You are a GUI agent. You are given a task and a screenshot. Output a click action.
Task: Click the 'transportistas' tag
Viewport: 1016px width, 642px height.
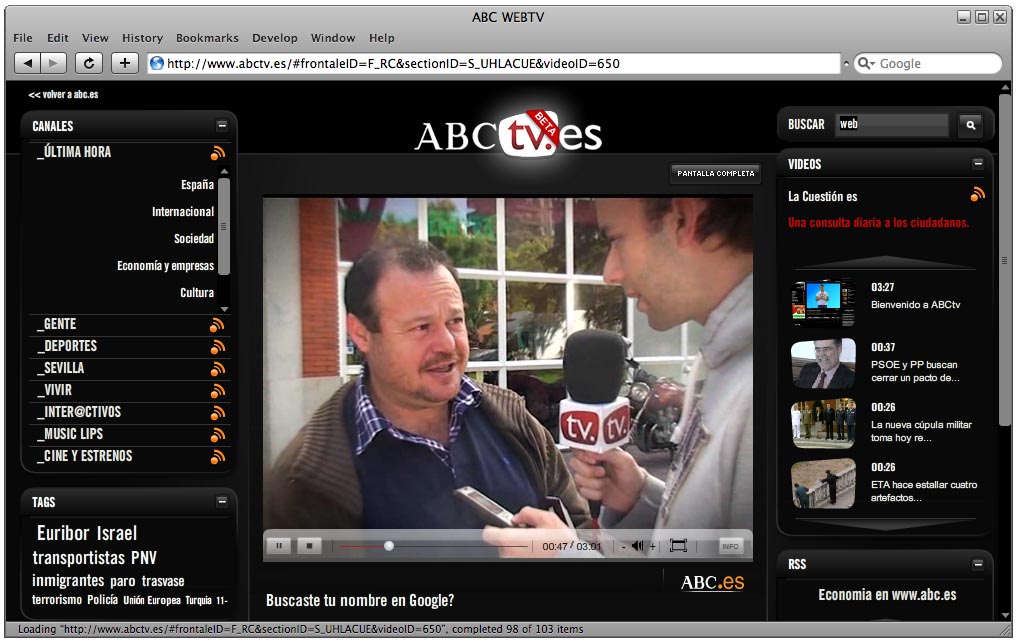click(78, 558)
